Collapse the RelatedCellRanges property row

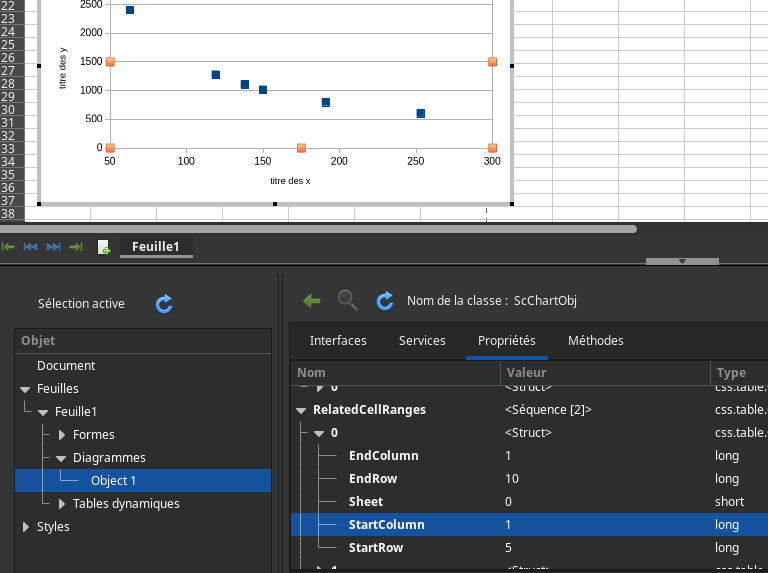(301, 410)
